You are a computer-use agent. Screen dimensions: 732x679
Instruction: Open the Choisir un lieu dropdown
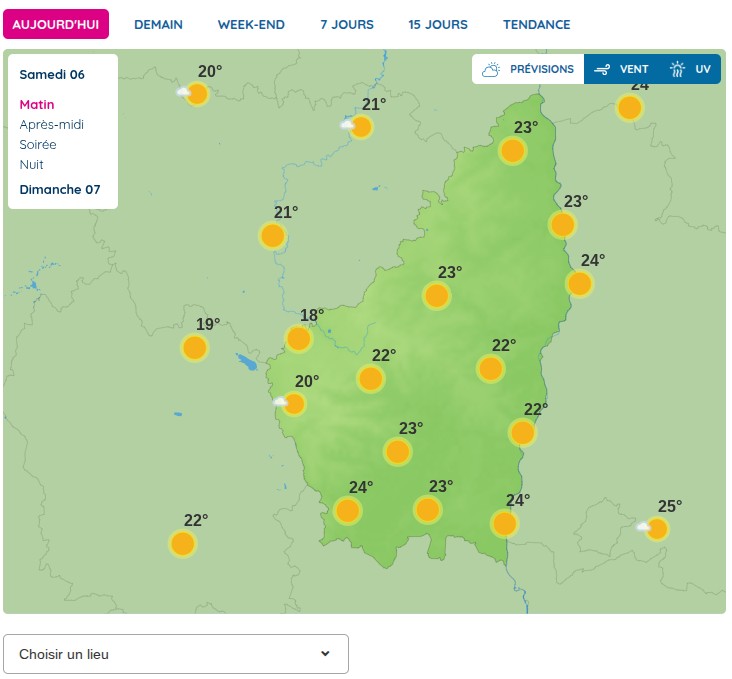[x=176, y=654]
